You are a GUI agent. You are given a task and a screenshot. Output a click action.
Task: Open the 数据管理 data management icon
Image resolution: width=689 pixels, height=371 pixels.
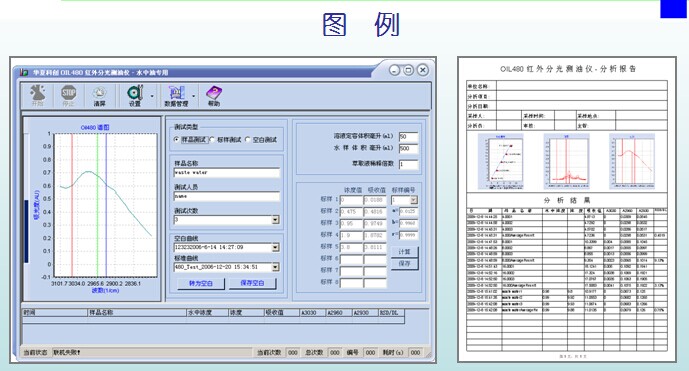coord(176,96)
